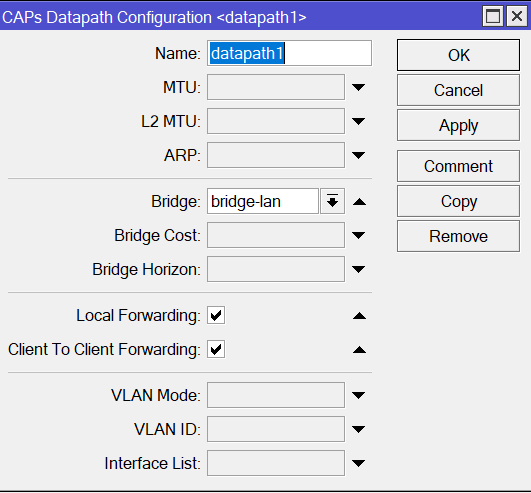
Task: Open the Bridge selection dropdown list
Action: (333, 201)
